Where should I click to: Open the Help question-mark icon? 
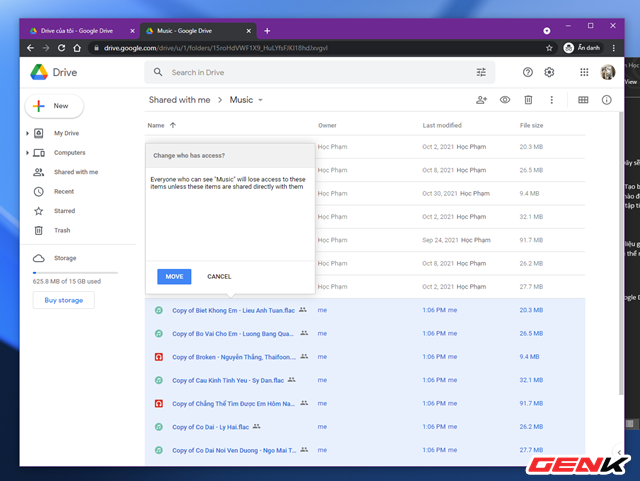coord(527,72)
